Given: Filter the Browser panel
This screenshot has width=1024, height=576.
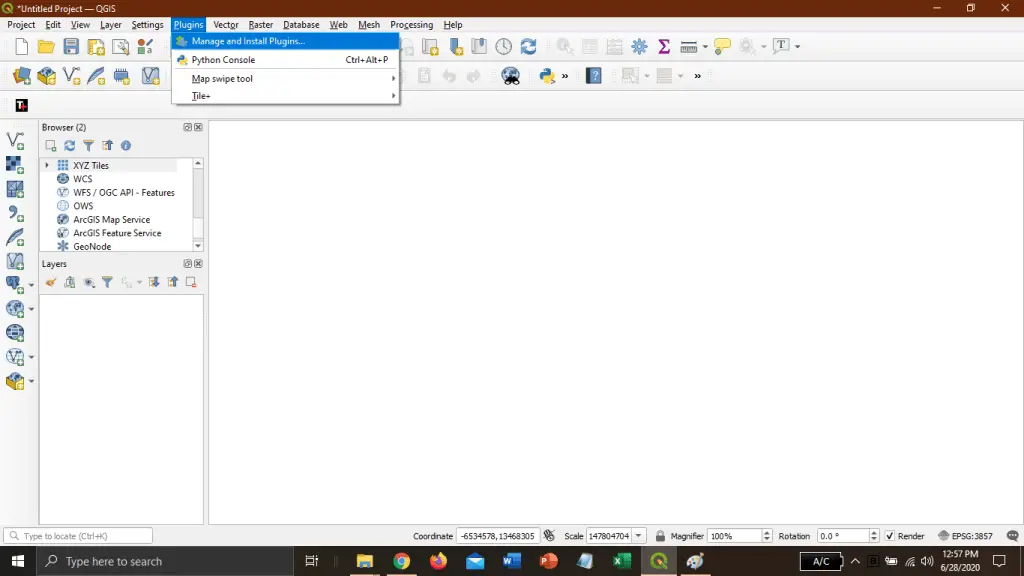Looking at the screenshot, I should (88, 146).
